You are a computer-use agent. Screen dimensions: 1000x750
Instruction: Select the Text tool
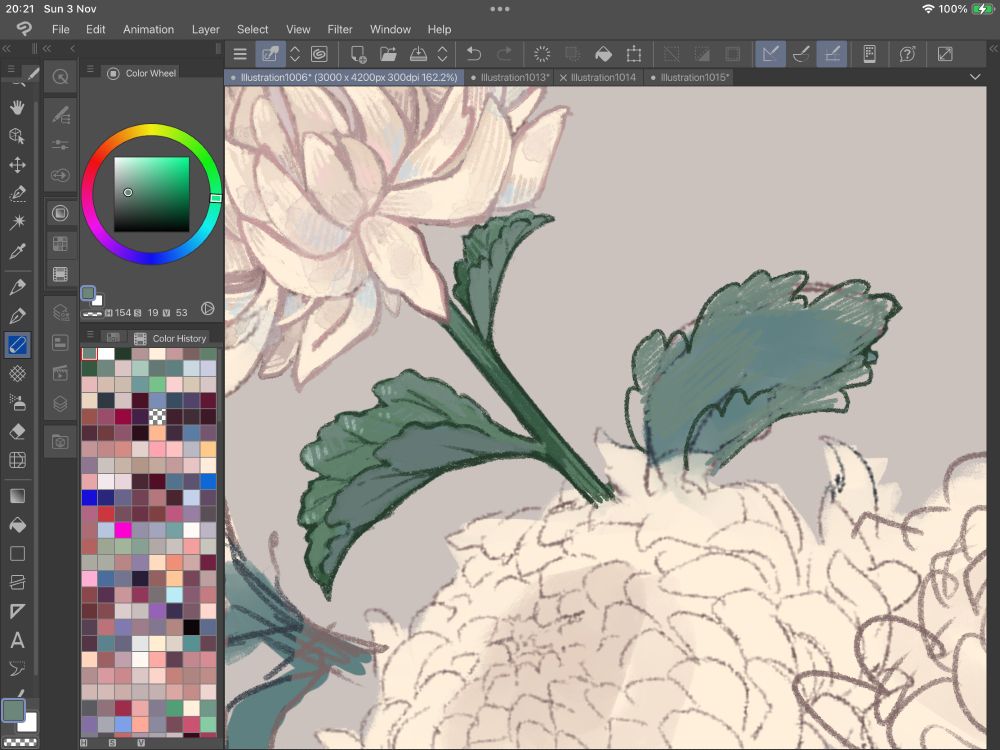pyautogui.click(x=17, y=640)
